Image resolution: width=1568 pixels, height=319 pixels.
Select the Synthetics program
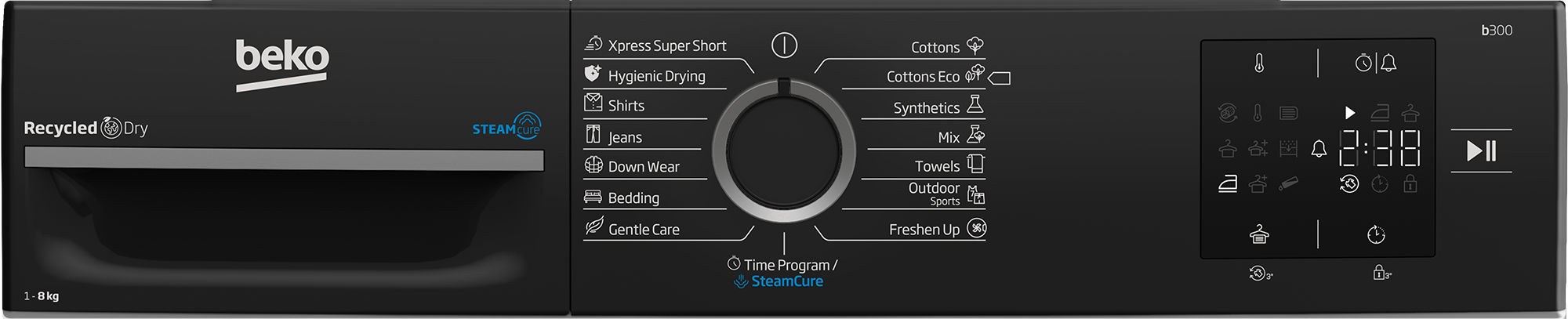[926, 108]
